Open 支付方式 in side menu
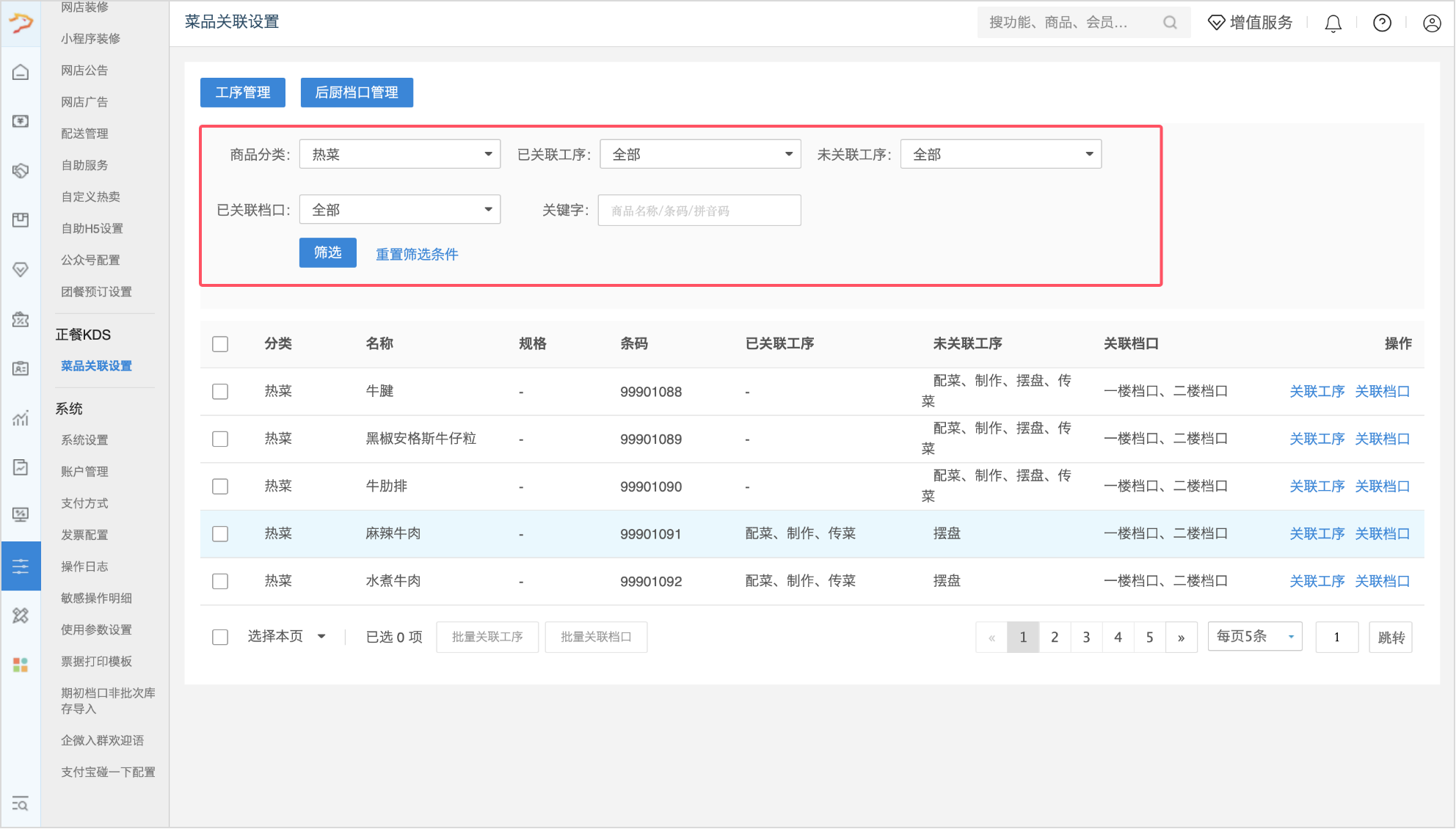The height and width of the screenshot is (829, 1456). [84, 503]
